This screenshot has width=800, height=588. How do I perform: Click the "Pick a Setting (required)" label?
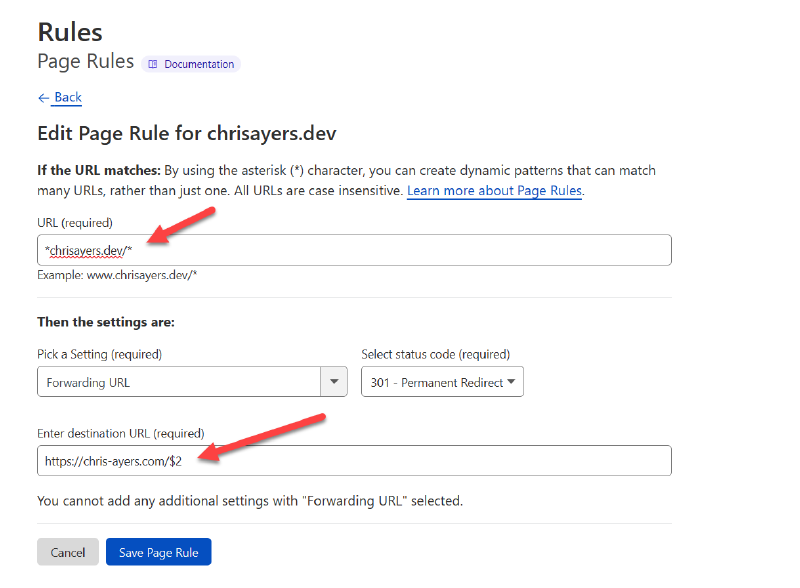[99, 354]
